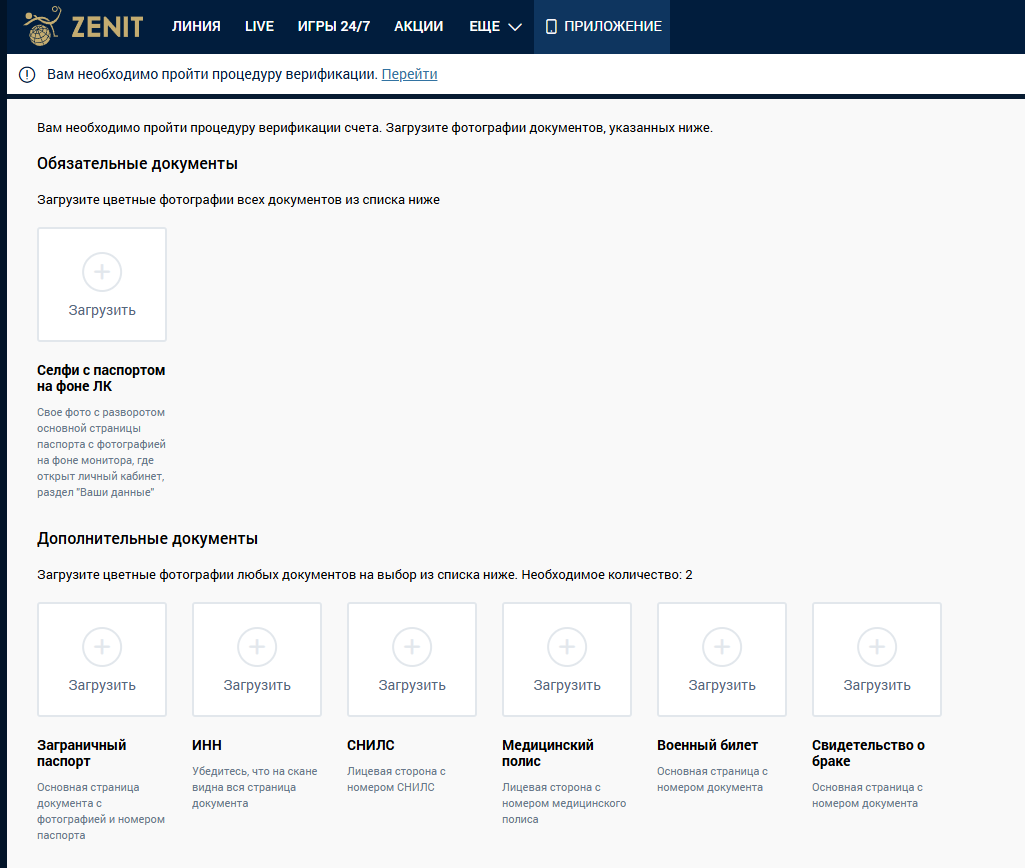Click the Zenit logo in the header
This screenshot has height=868, width=1025.
(84, 27)
